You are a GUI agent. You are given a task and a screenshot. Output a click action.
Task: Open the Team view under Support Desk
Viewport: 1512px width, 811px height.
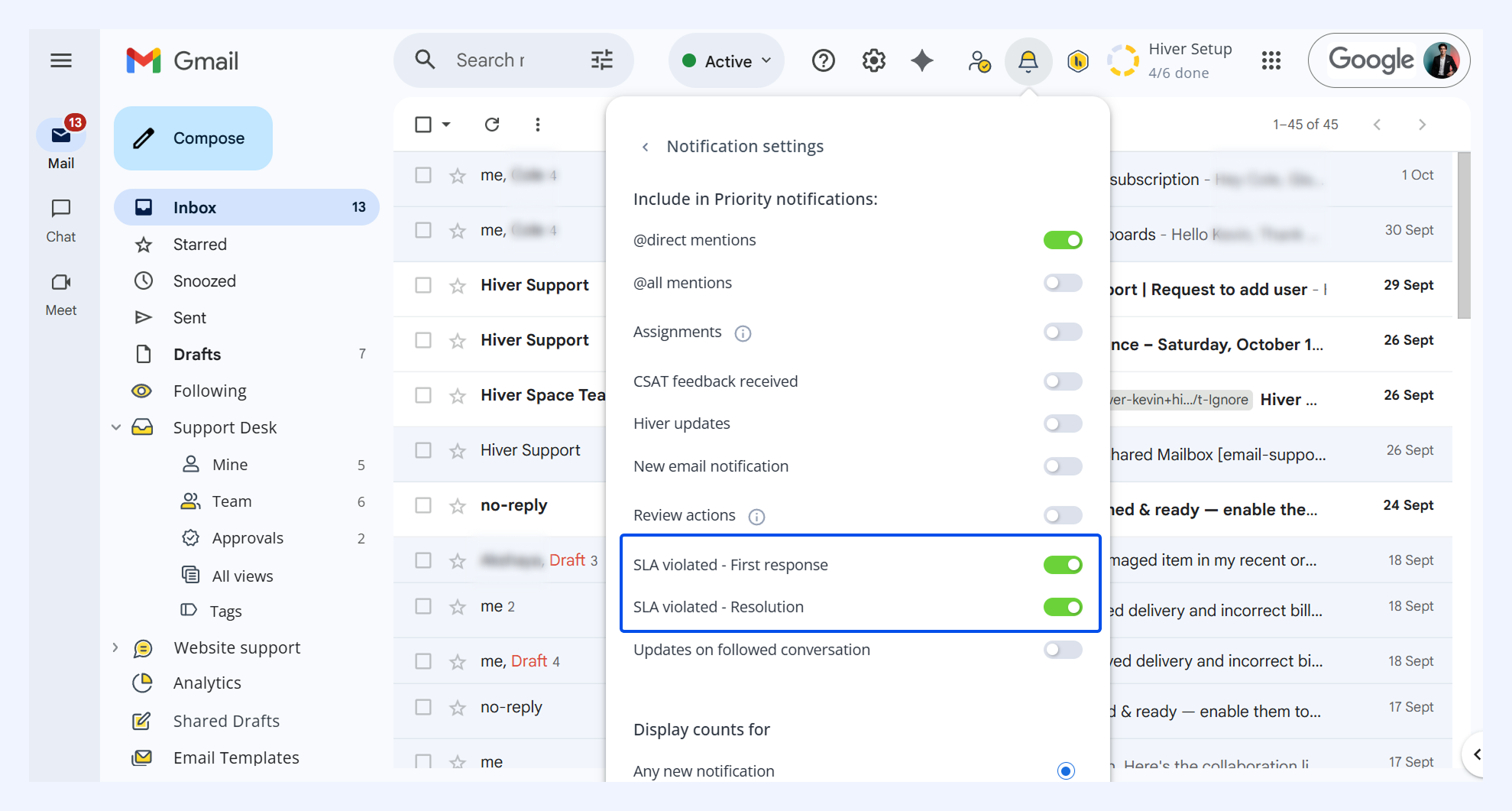pyautogui.click(x=273, y=501)
